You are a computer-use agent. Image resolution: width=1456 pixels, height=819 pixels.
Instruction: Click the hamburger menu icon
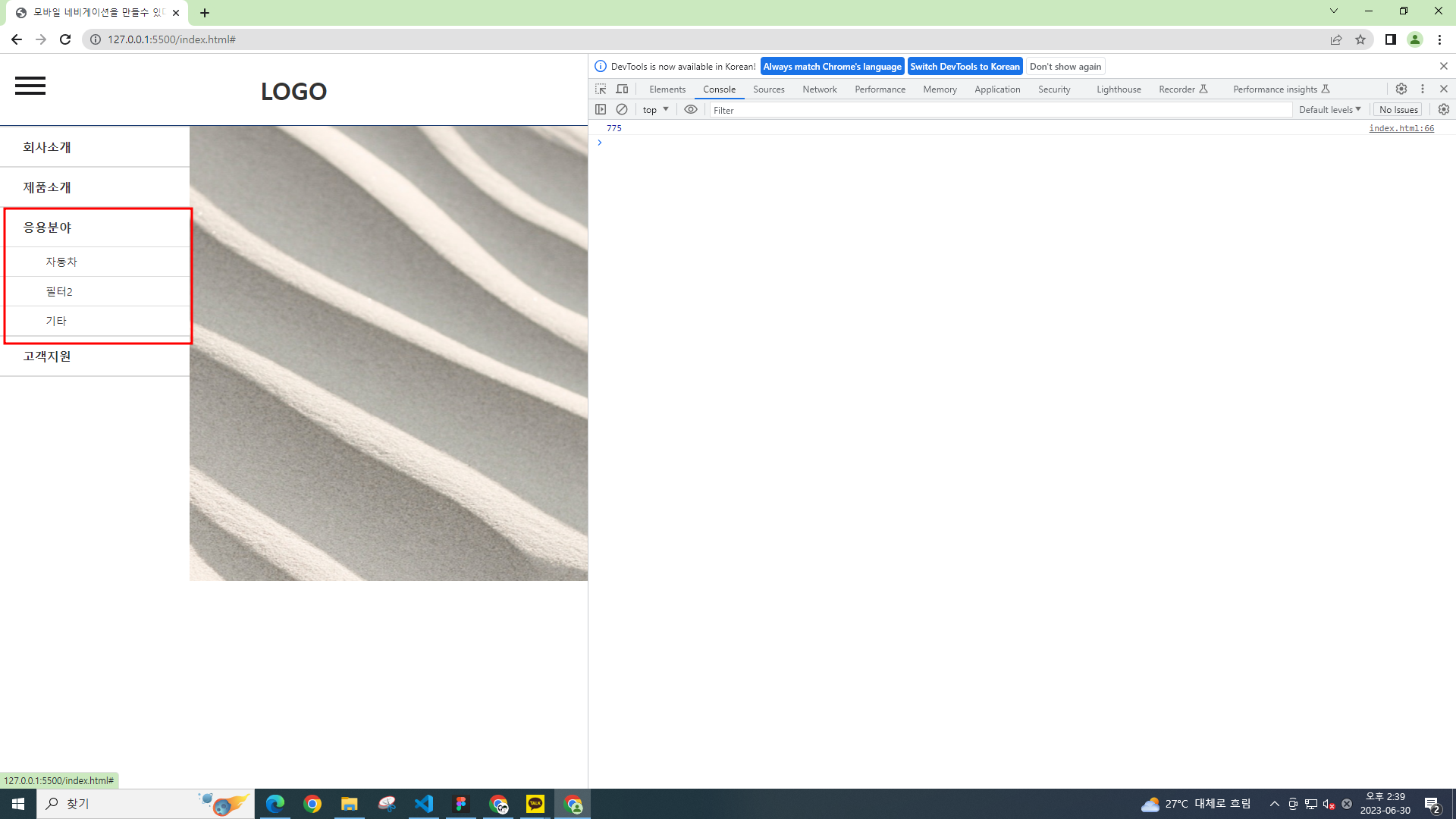(30, 86)
